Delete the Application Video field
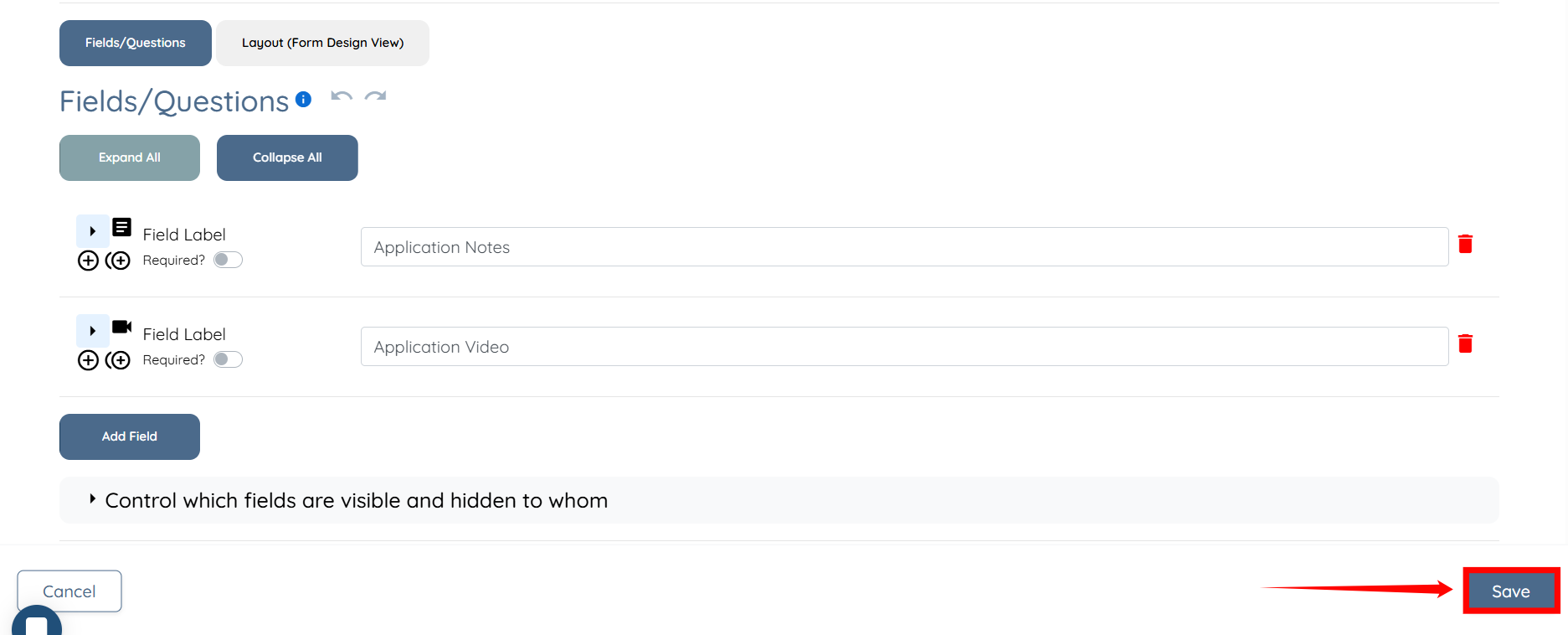 click(x=1465, y=343)
